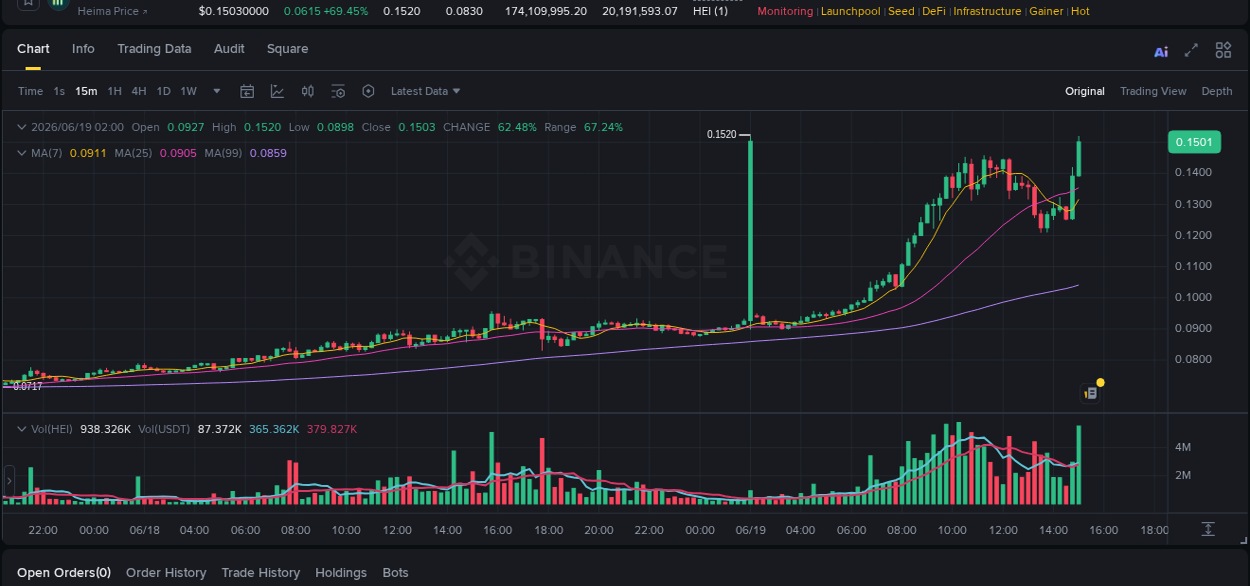Switch to the Info tab
The image size is (1250, 586).
click(84, 49)
